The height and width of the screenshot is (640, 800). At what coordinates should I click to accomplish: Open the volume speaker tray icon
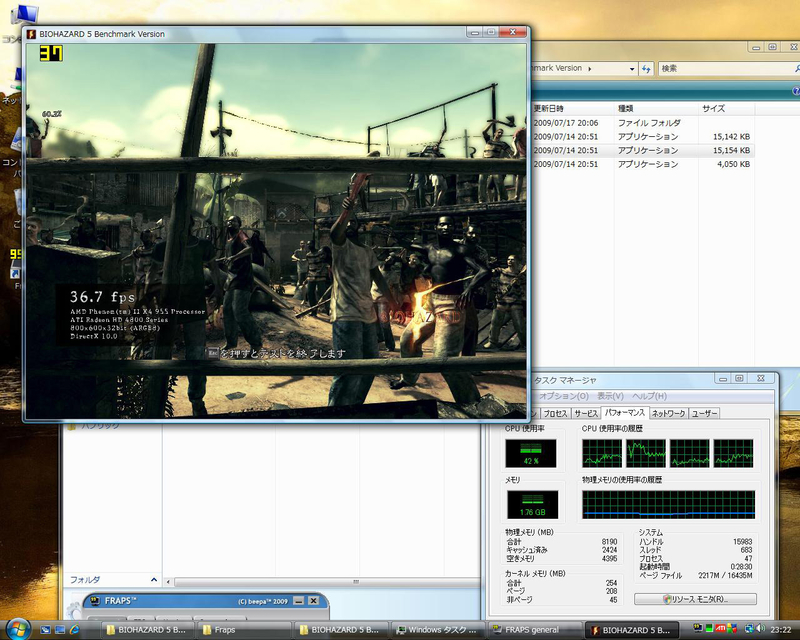(760, 629)
